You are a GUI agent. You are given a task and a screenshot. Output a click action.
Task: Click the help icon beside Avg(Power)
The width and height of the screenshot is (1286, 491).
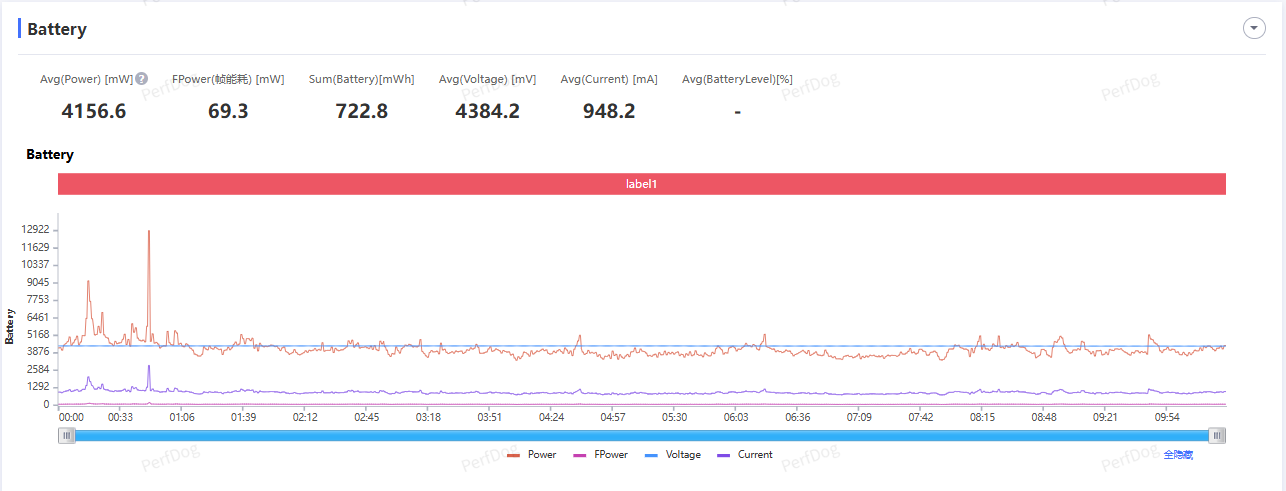coord(142,79)
